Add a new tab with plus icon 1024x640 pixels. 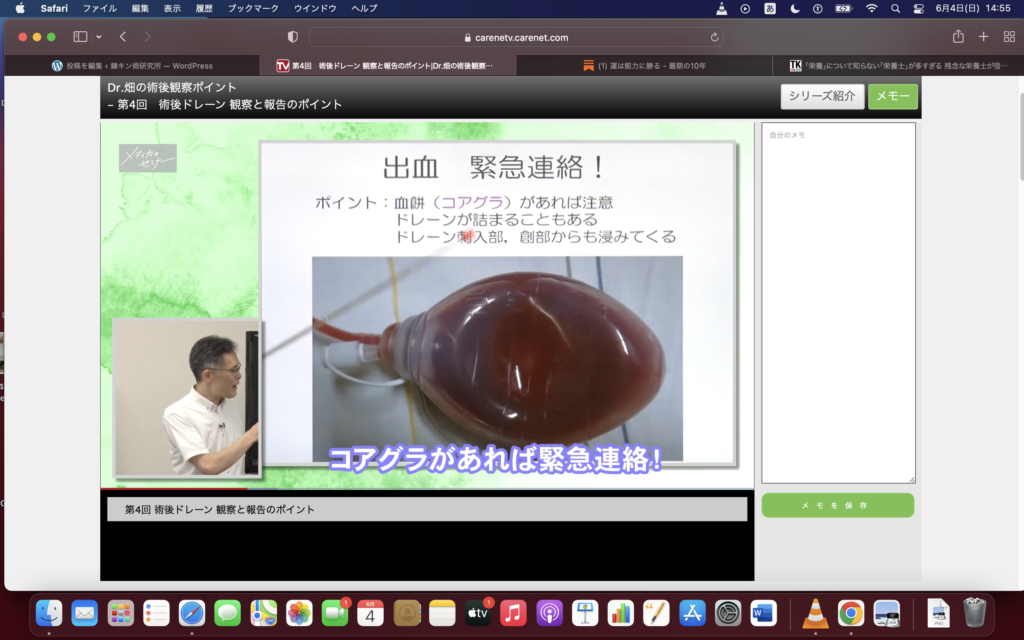983,37
